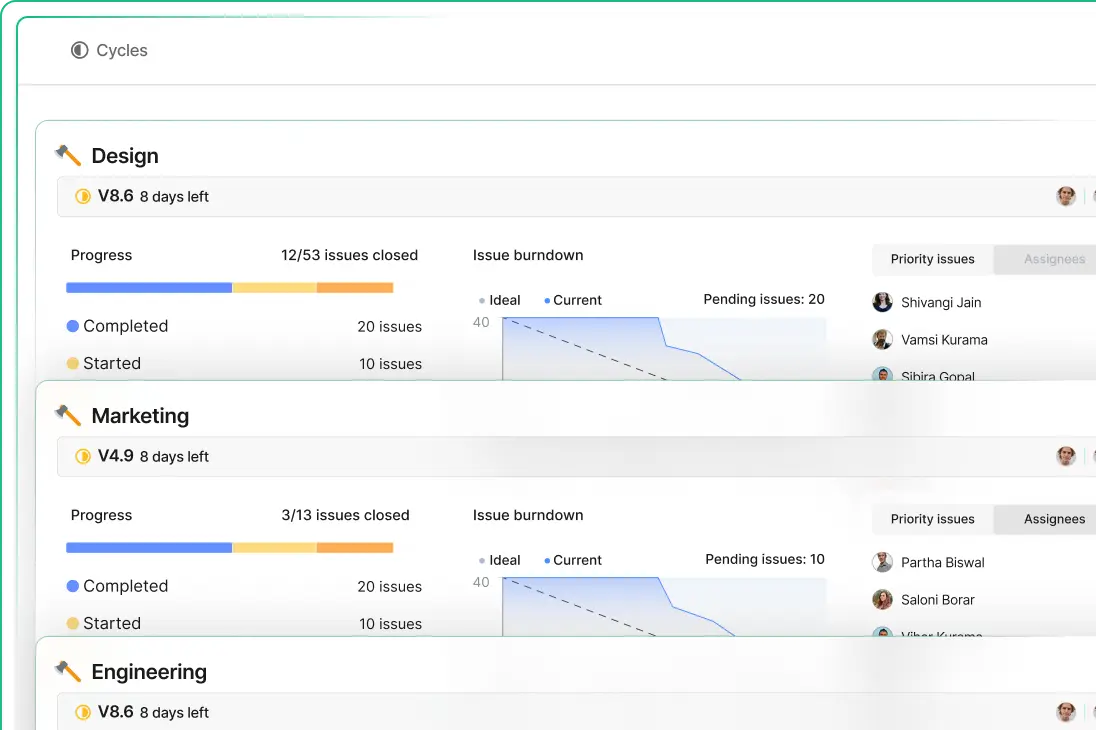Image resolution: width=1096 pixels, height=730 pixels.
Task: Open Priority issues tab in Marketing card
Action: (932, 519)
